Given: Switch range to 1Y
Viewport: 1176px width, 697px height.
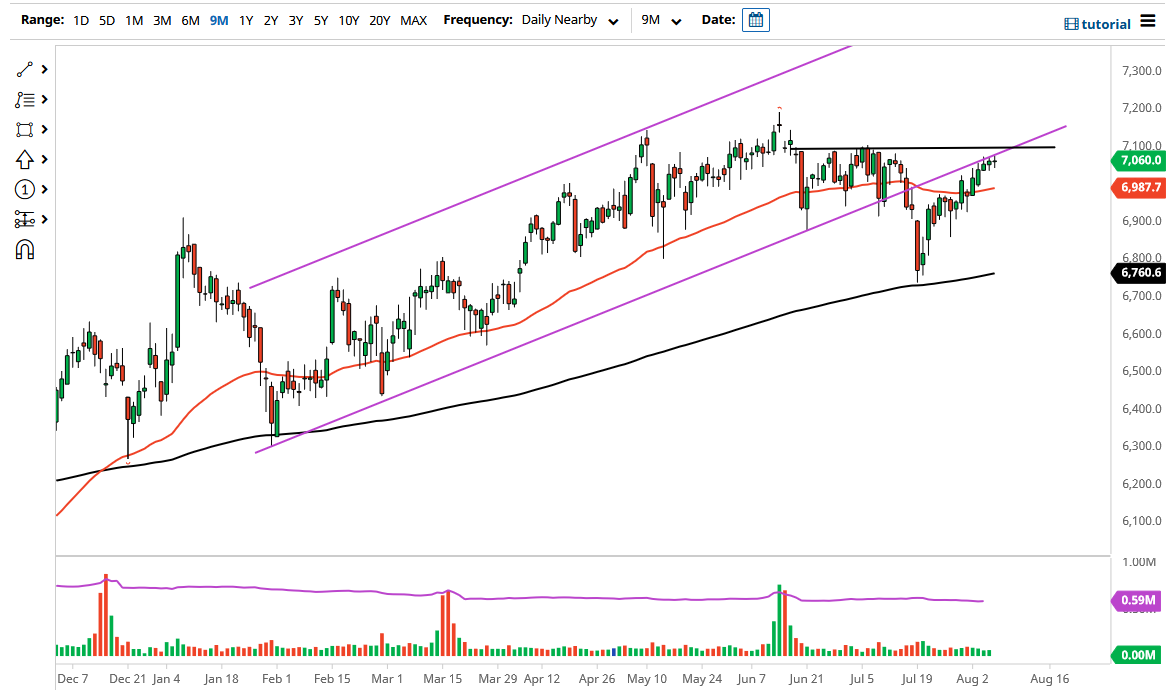Looking at the screenshot, I should click(x=246, y=19).
